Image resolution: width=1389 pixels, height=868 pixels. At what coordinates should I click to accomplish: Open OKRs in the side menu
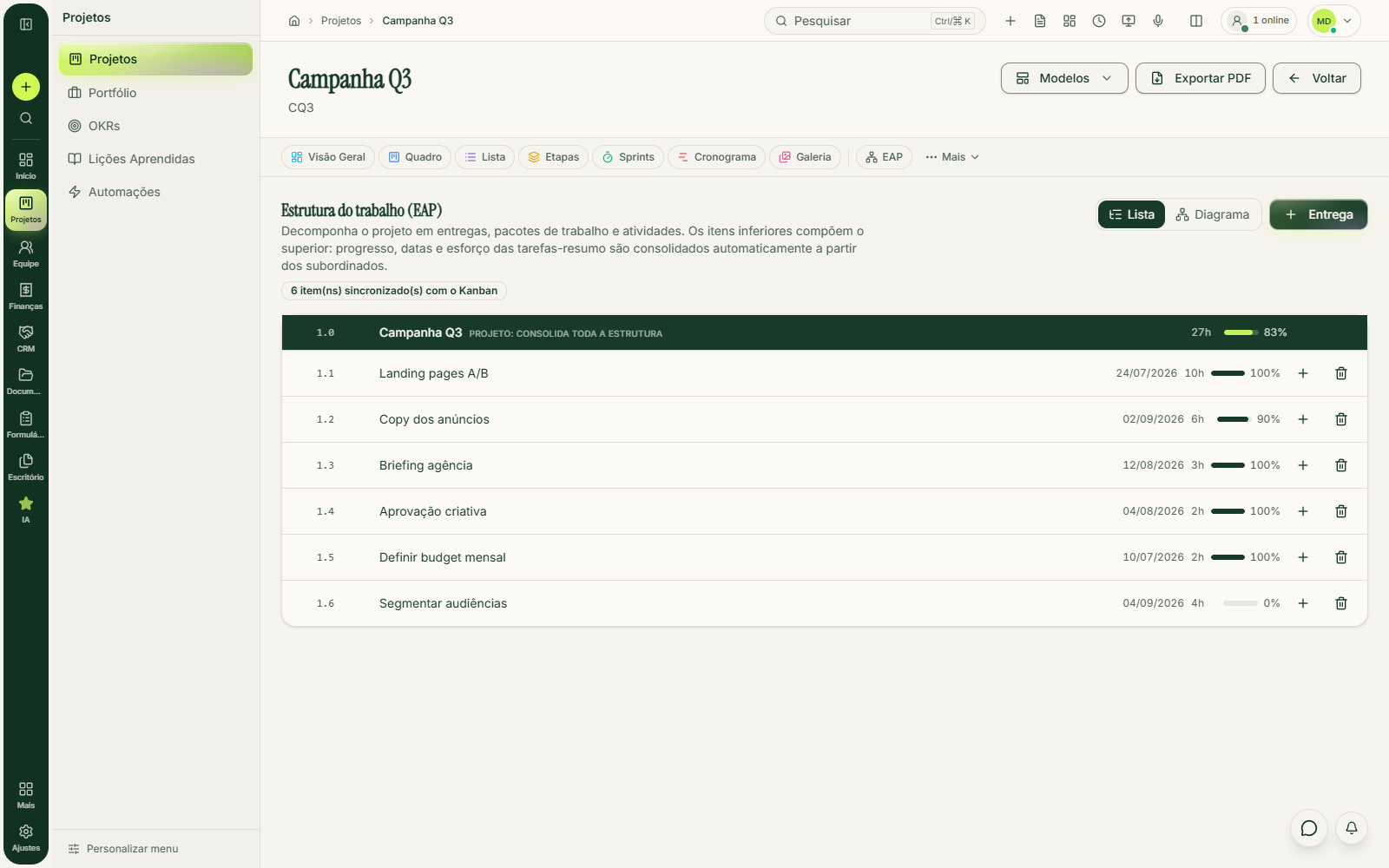point(155,126)
